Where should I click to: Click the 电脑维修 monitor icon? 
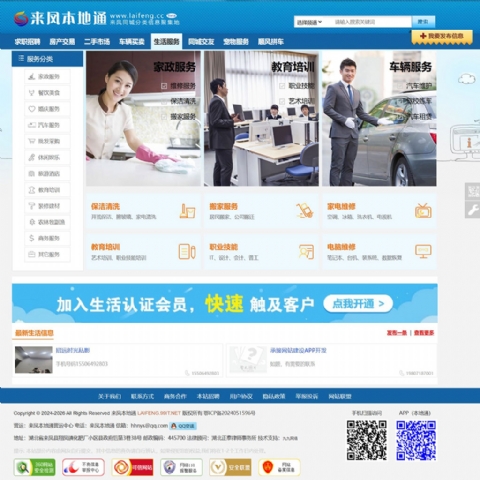coord(423,251)
